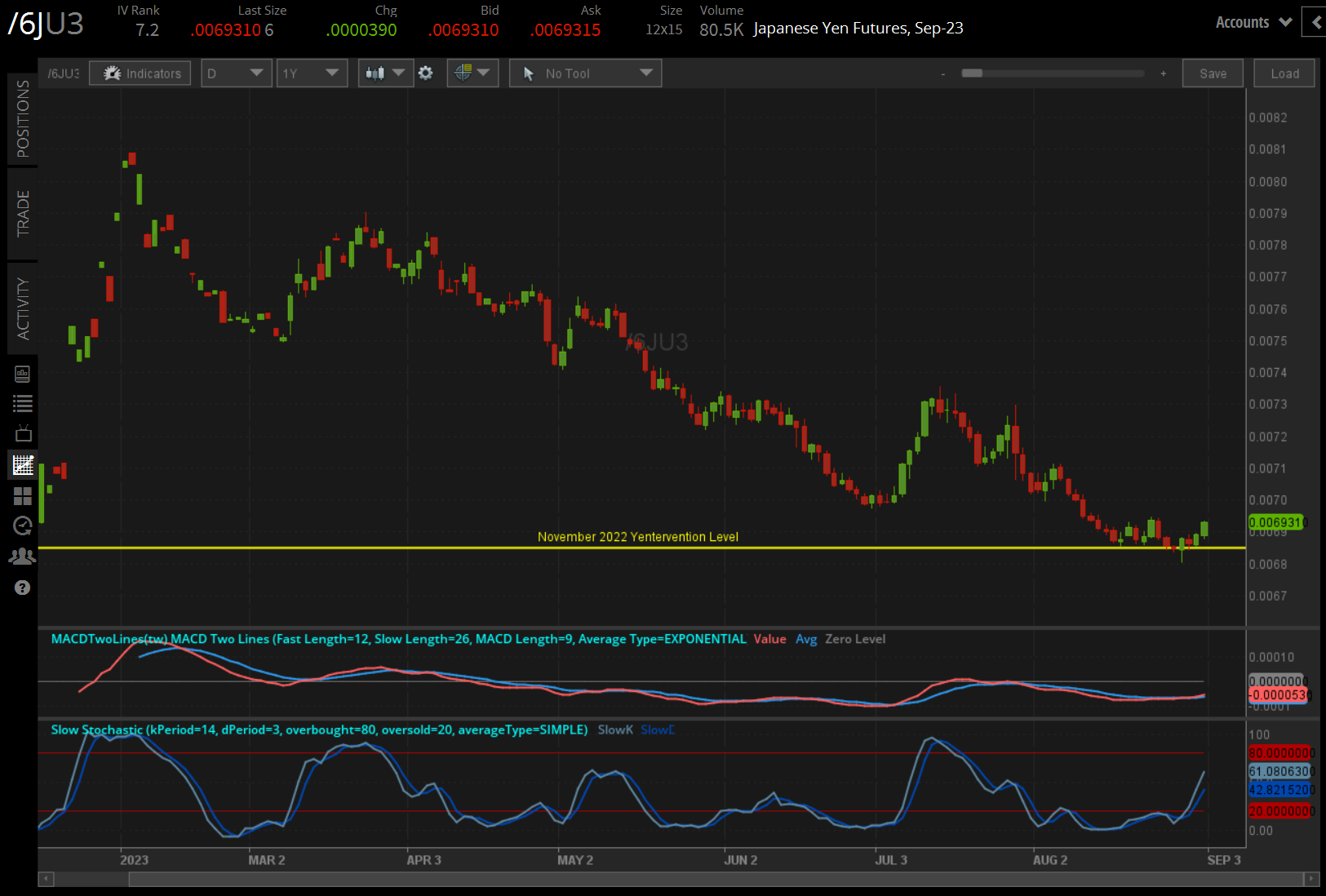Open the crosshair cursor mode dropdown

click(472, 73)
